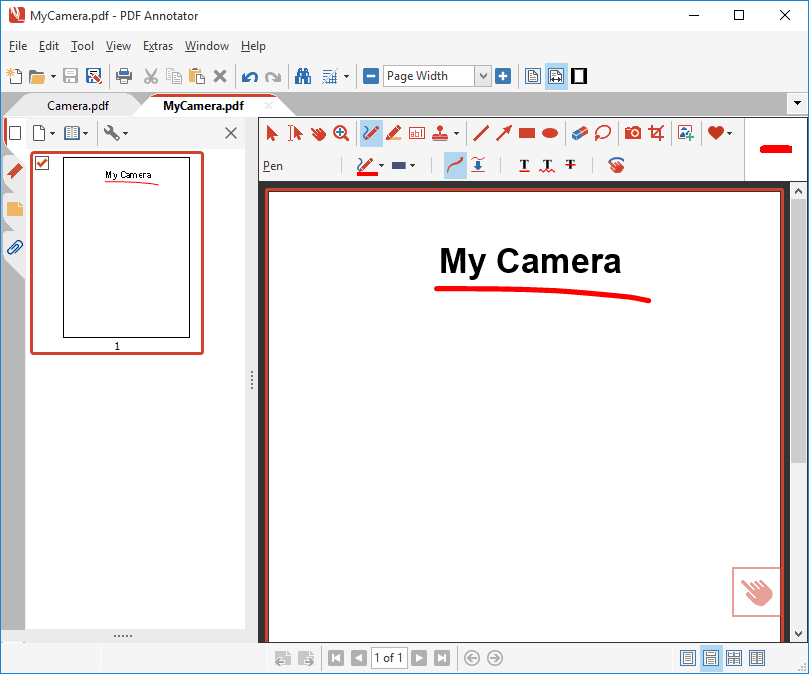This screenshot has height=674, width=809.
Task: Select the Text box annotation tool
Action: point(417,132)
